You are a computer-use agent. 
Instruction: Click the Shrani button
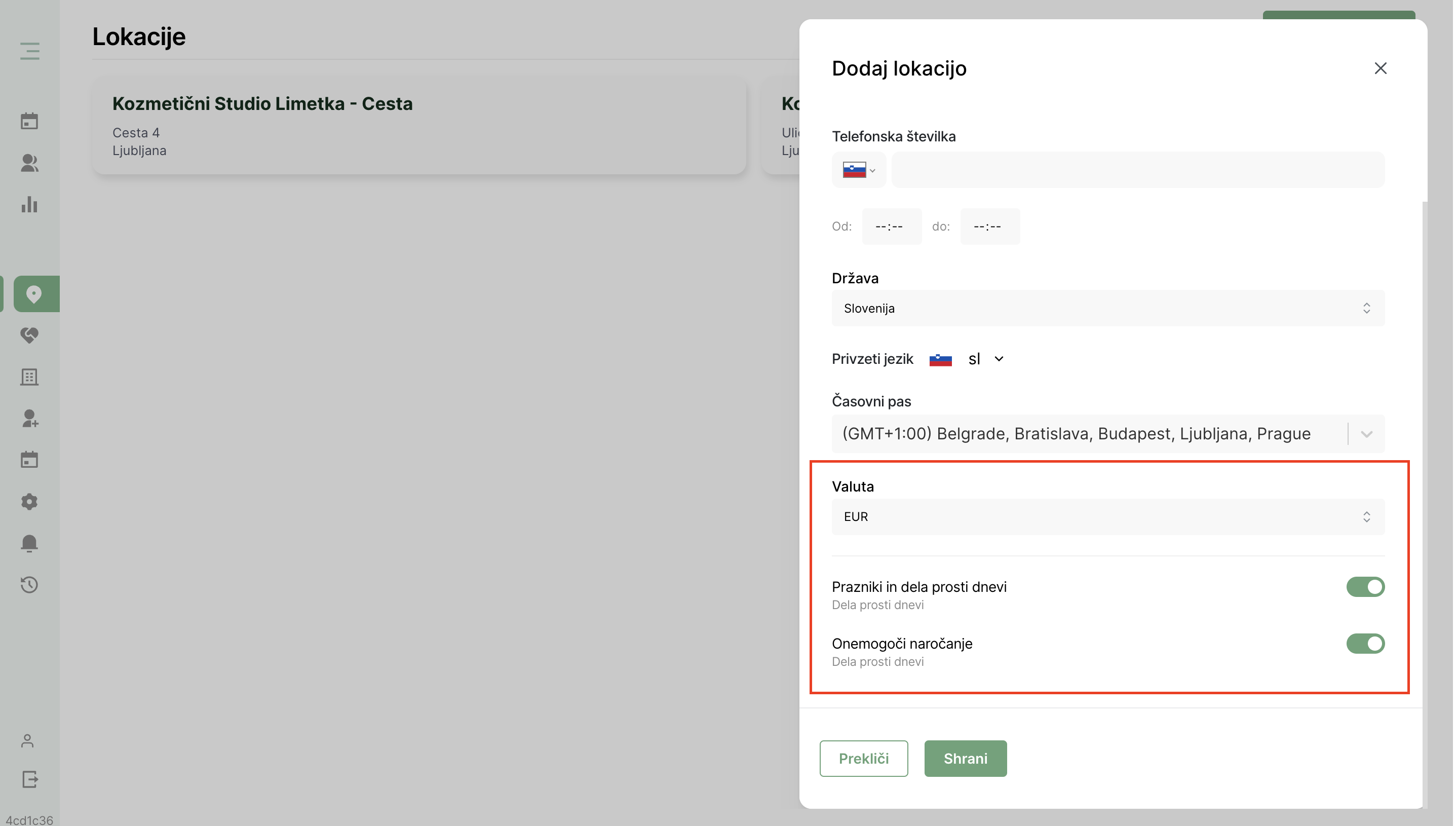966,759
